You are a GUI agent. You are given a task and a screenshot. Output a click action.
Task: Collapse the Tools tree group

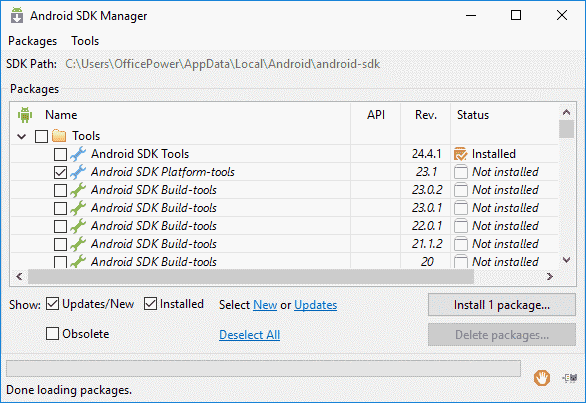pos(22,136)
